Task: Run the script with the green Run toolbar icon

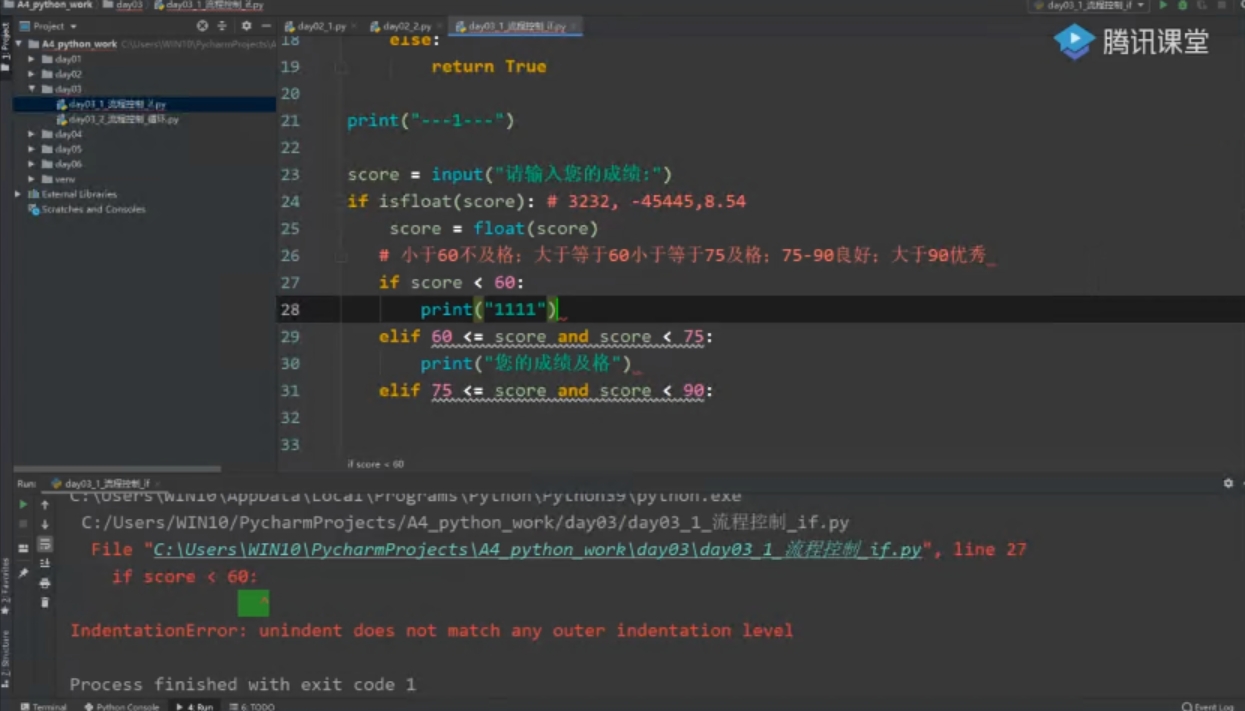Action: (1163, 6)
